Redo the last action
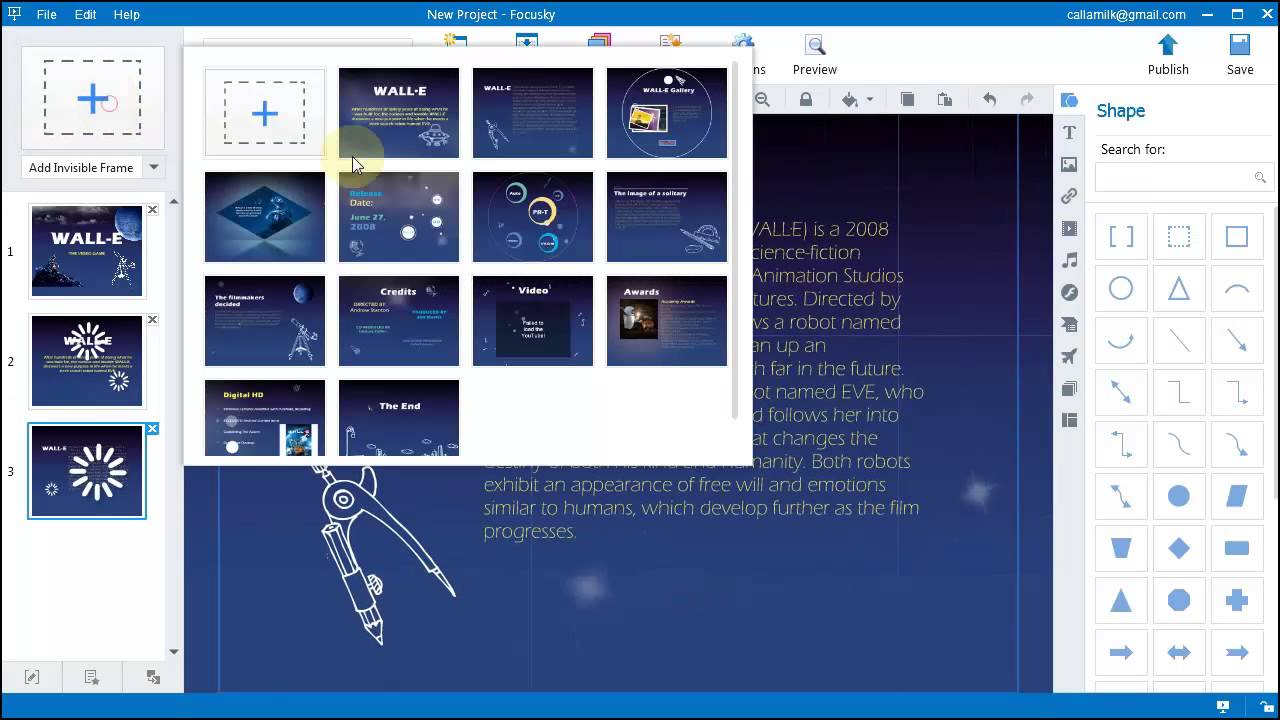 tap(1027, 100)
